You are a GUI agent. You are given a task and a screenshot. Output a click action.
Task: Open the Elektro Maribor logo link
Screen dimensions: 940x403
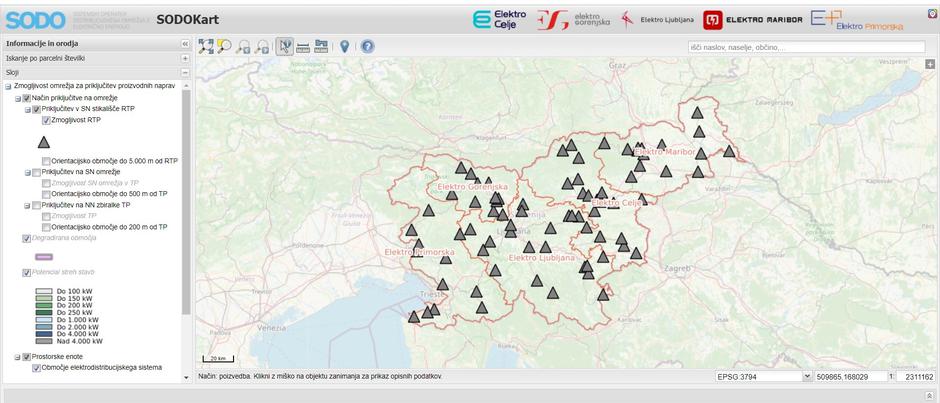click(753, 19)
